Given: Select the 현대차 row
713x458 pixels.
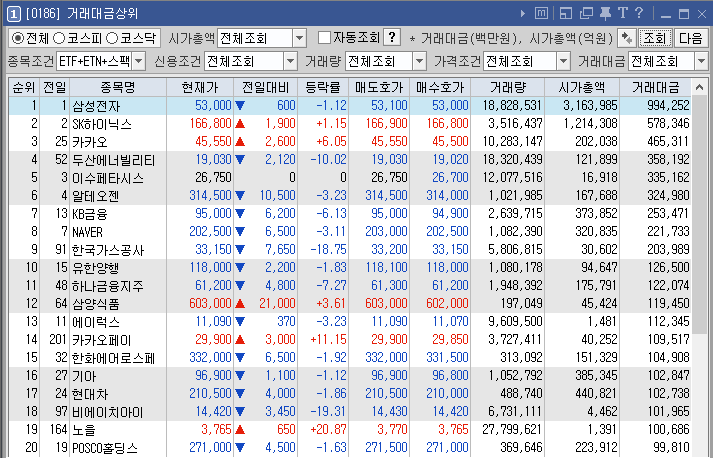Looking at the screenshot, I should 350,393.
